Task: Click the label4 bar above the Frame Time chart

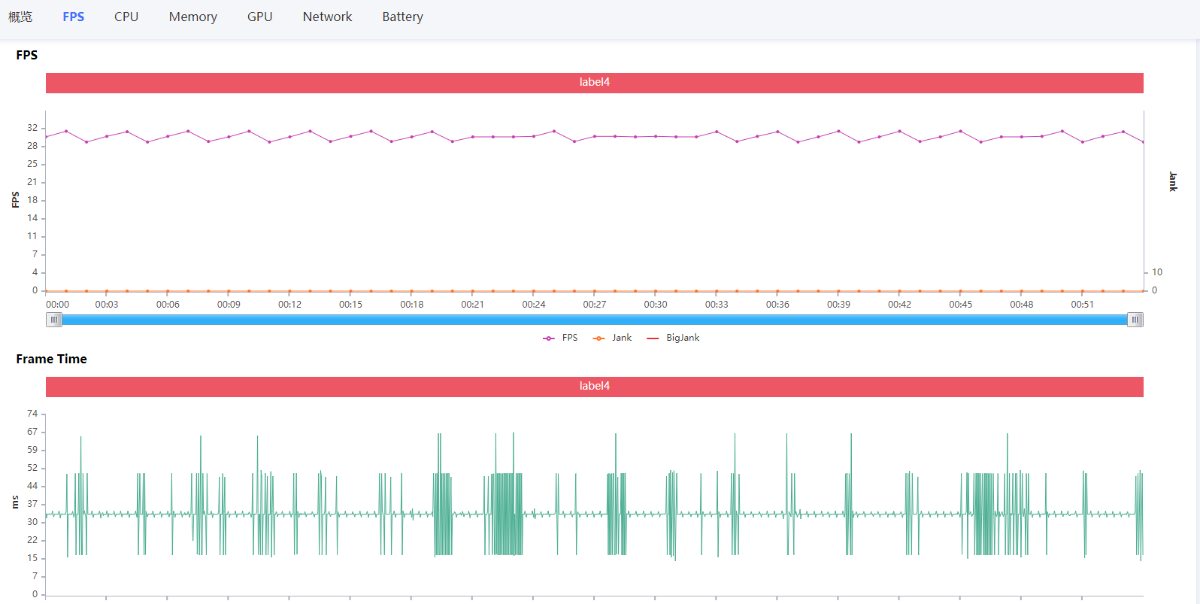Action: point(594,386)
